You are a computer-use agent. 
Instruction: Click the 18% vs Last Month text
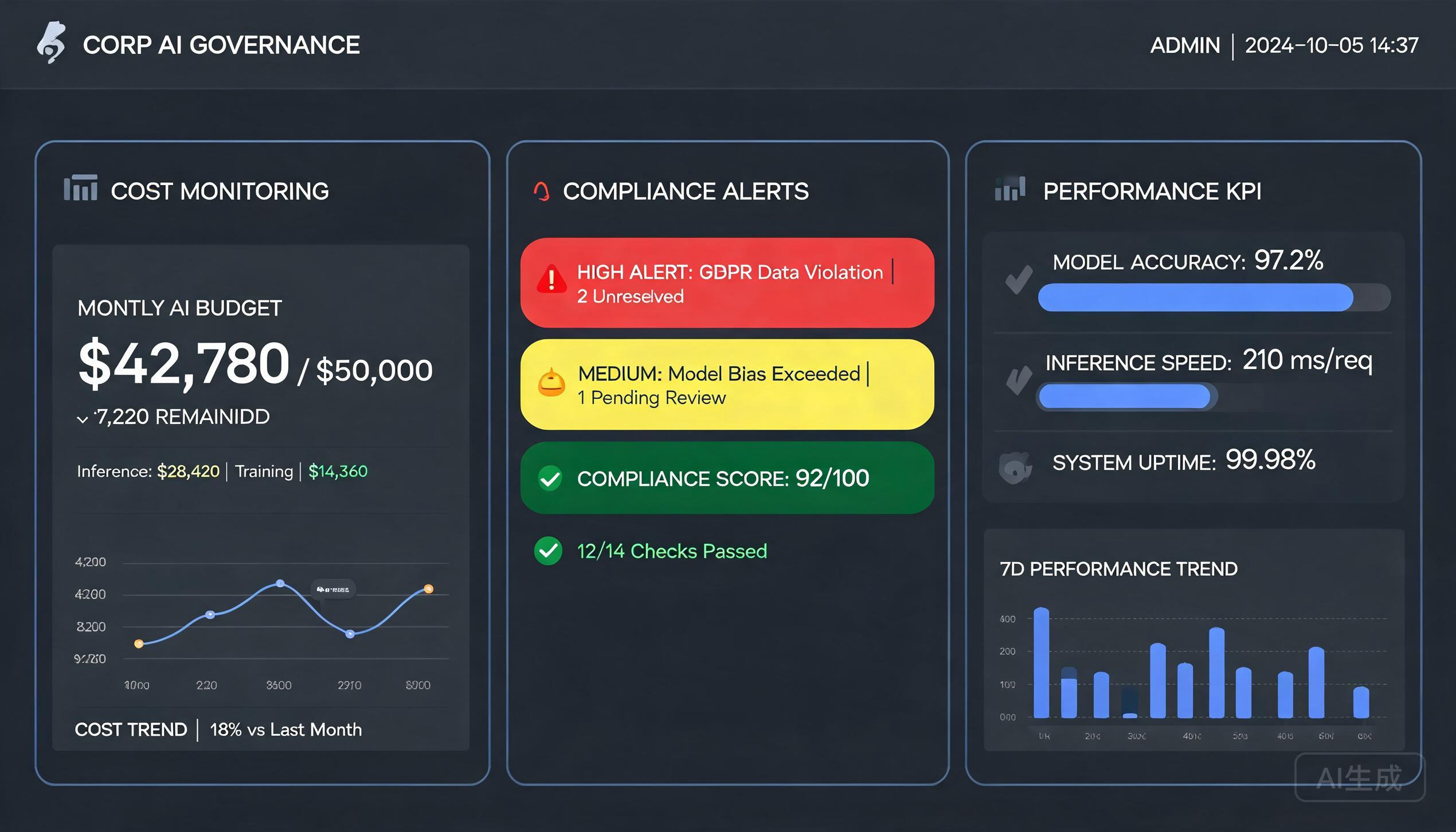(285, 729)
